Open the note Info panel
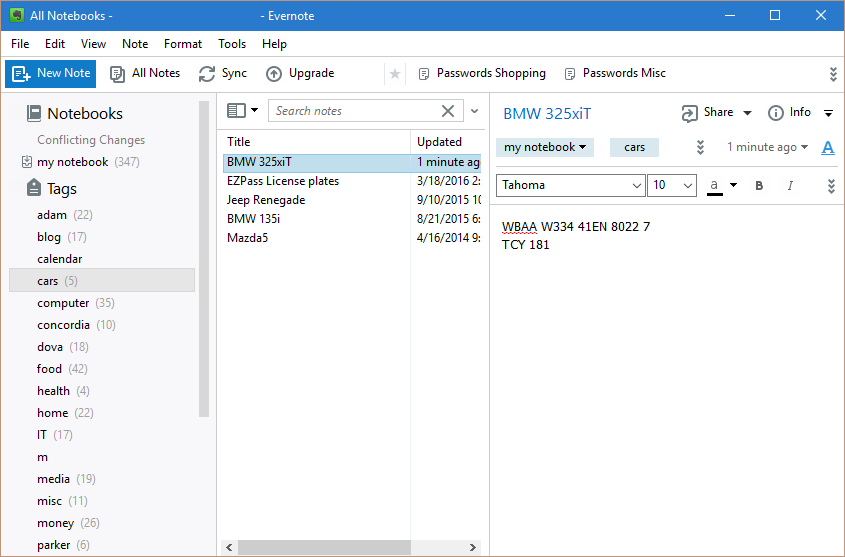 (x=789, y=113)
